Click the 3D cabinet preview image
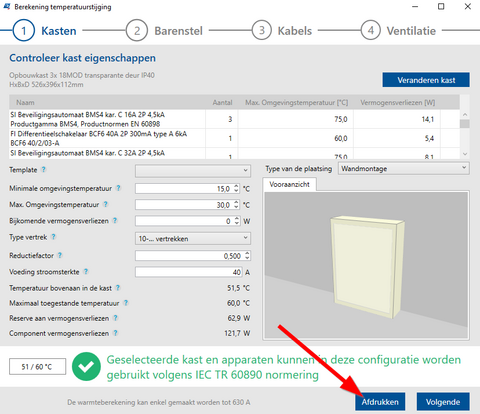 click(x=366, y=265)
